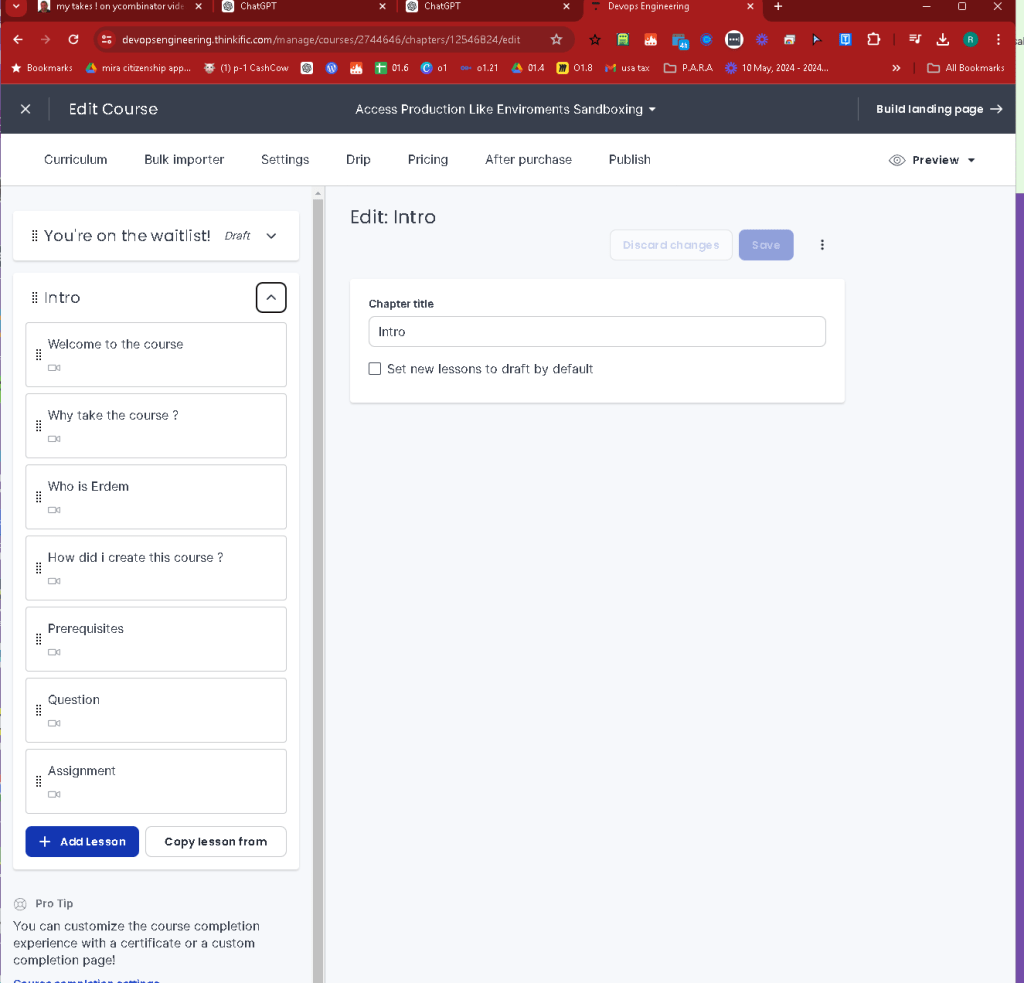The image size is (1024, 983).
Task: Click drag handle for Welcome to the course
Action: click(39, 355)
